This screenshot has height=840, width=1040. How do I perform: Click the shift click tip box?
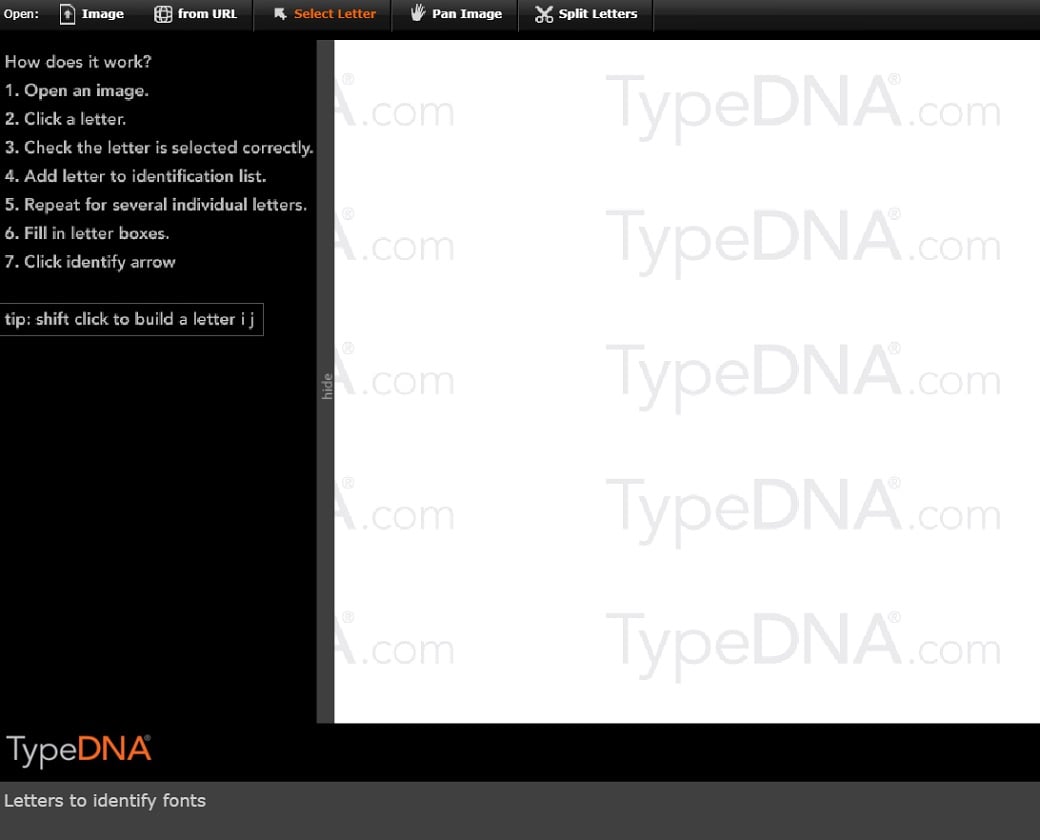tap(130, 319)
